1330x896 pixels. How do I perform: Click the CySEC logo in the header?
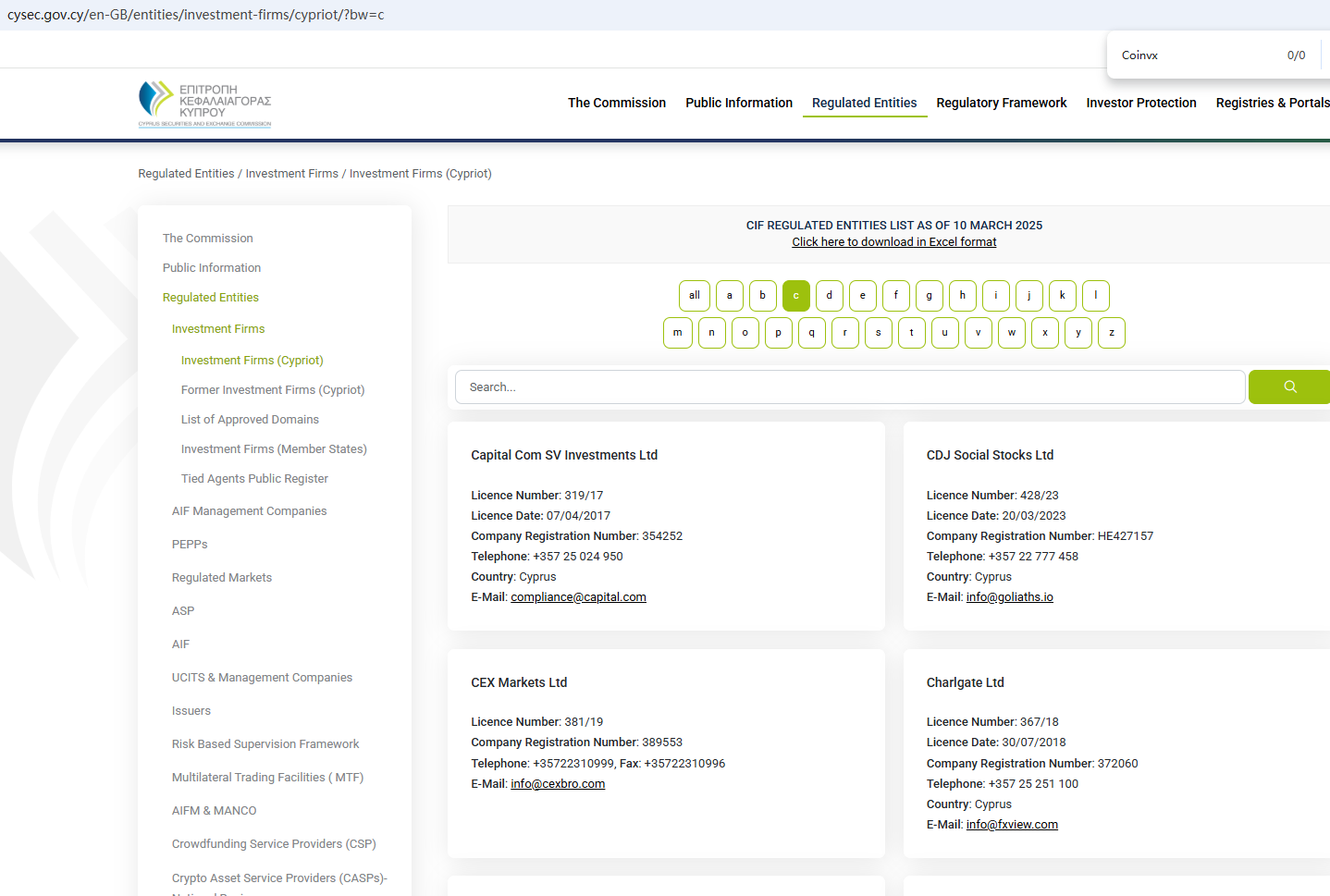[x=204, y=103]
